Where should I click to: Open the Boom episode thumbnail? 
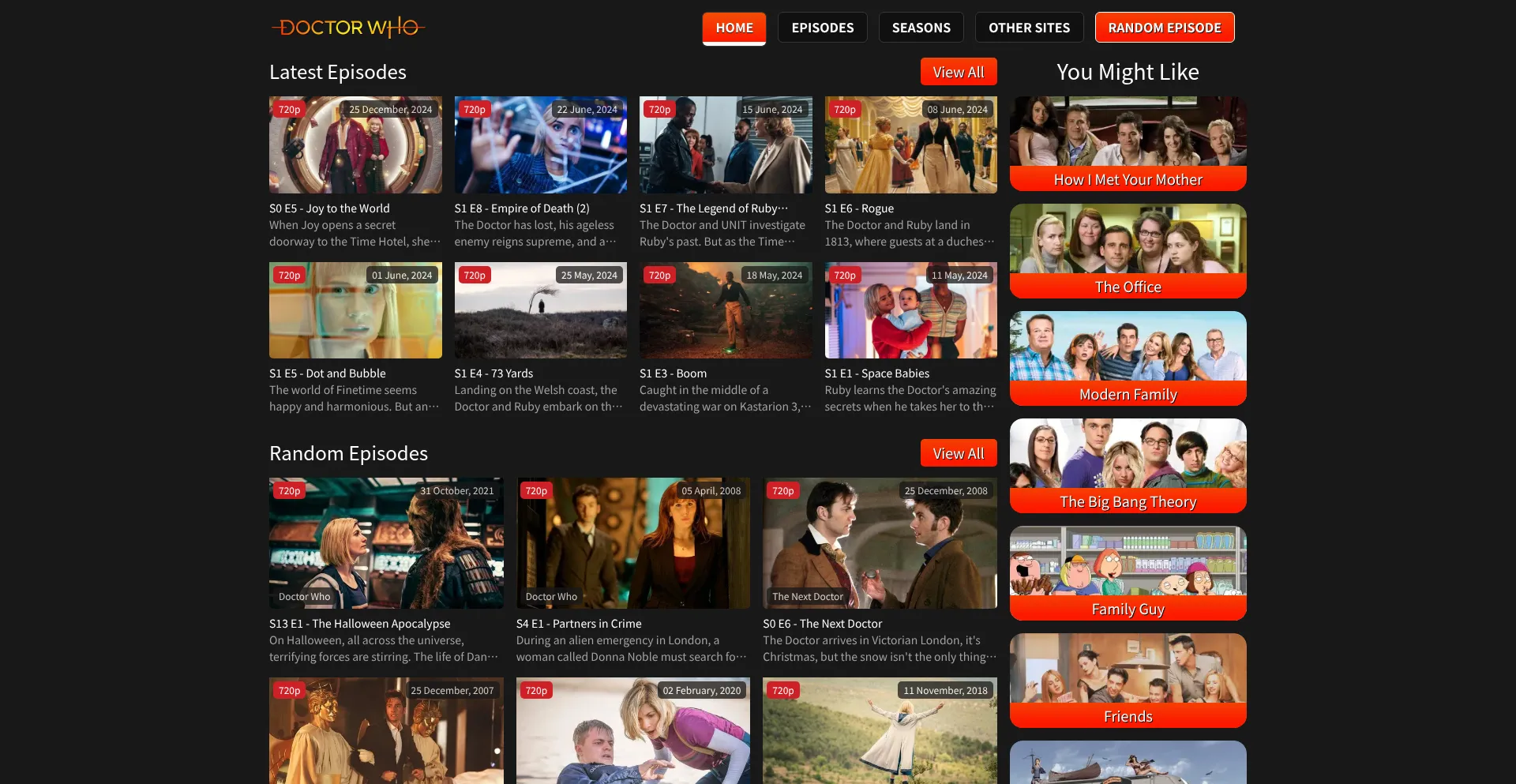(726, 310)
